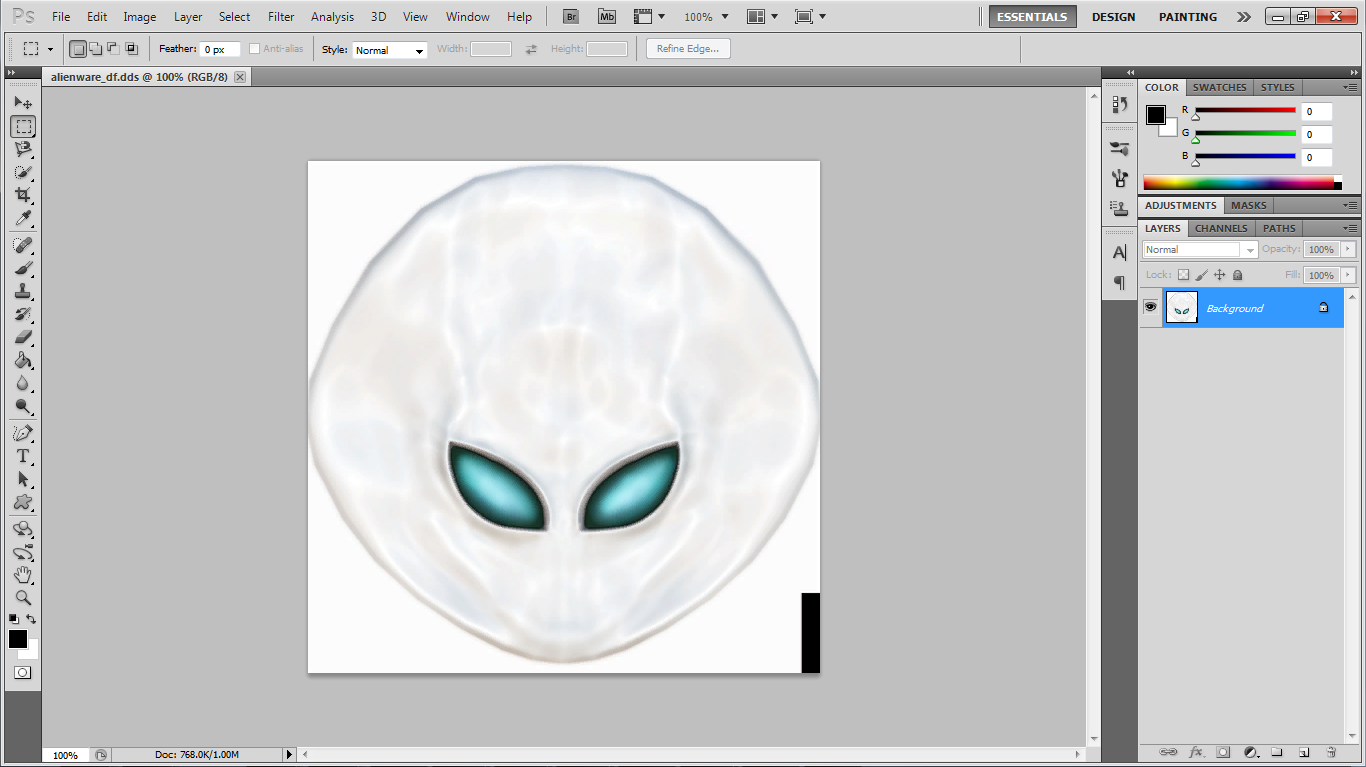Viewport: 1366px width, 767px height.
Task: Enable Subtract from selection mode
Action: pos(113,49)
